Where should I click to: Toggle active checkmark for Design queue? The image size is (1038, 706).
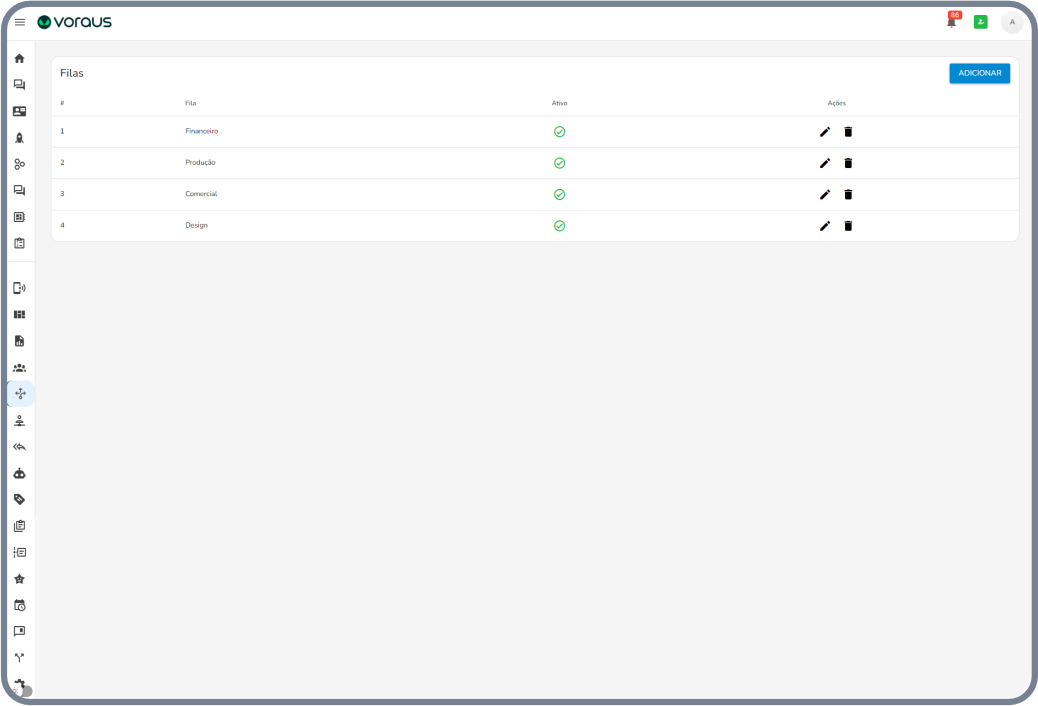coord(559,226)
